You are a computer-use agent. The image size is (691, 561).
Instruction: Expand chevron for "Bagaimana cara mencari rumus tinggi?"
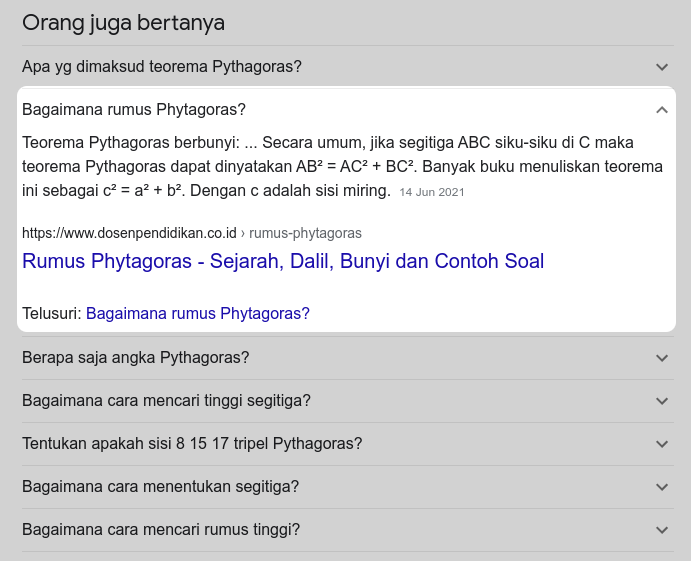tap(661, 530)
